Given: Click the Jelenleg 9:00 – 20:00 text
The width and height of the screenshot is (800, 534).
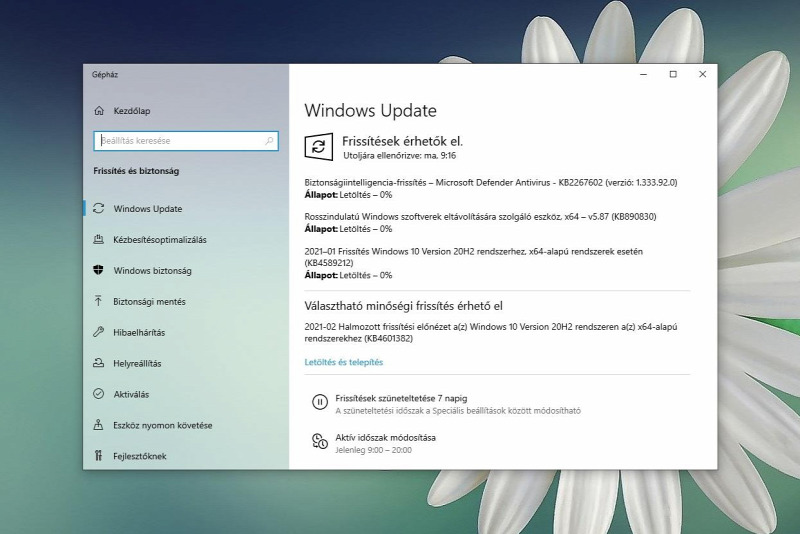Looking at the screenshot, I should (373, 450).
